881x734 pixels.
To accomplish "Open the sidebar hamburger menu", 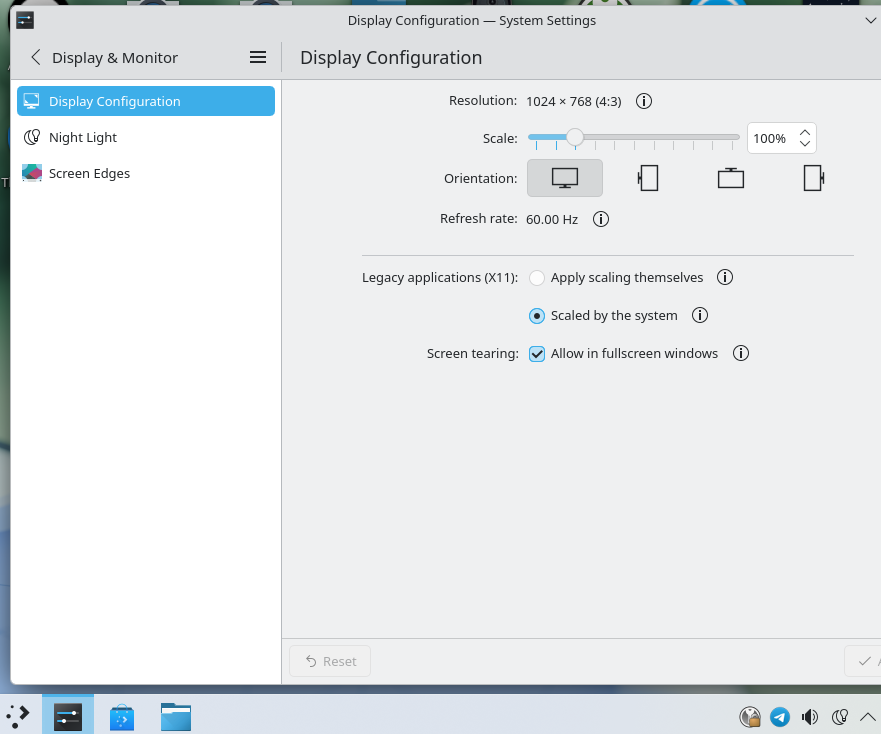I will (x=258, y=57).
